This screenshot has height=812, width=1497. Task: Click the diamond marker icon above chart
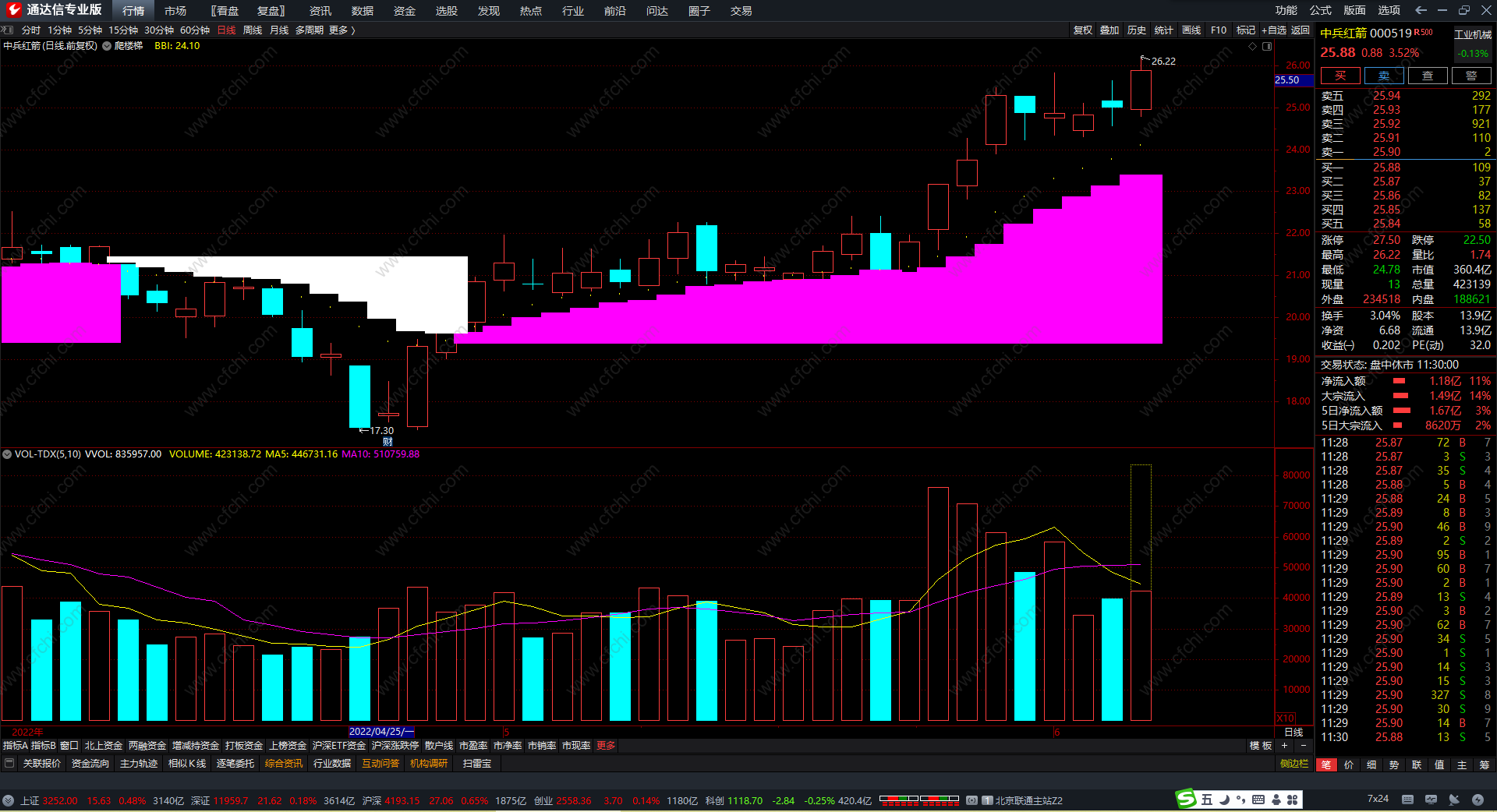(x=1253, y=46)
